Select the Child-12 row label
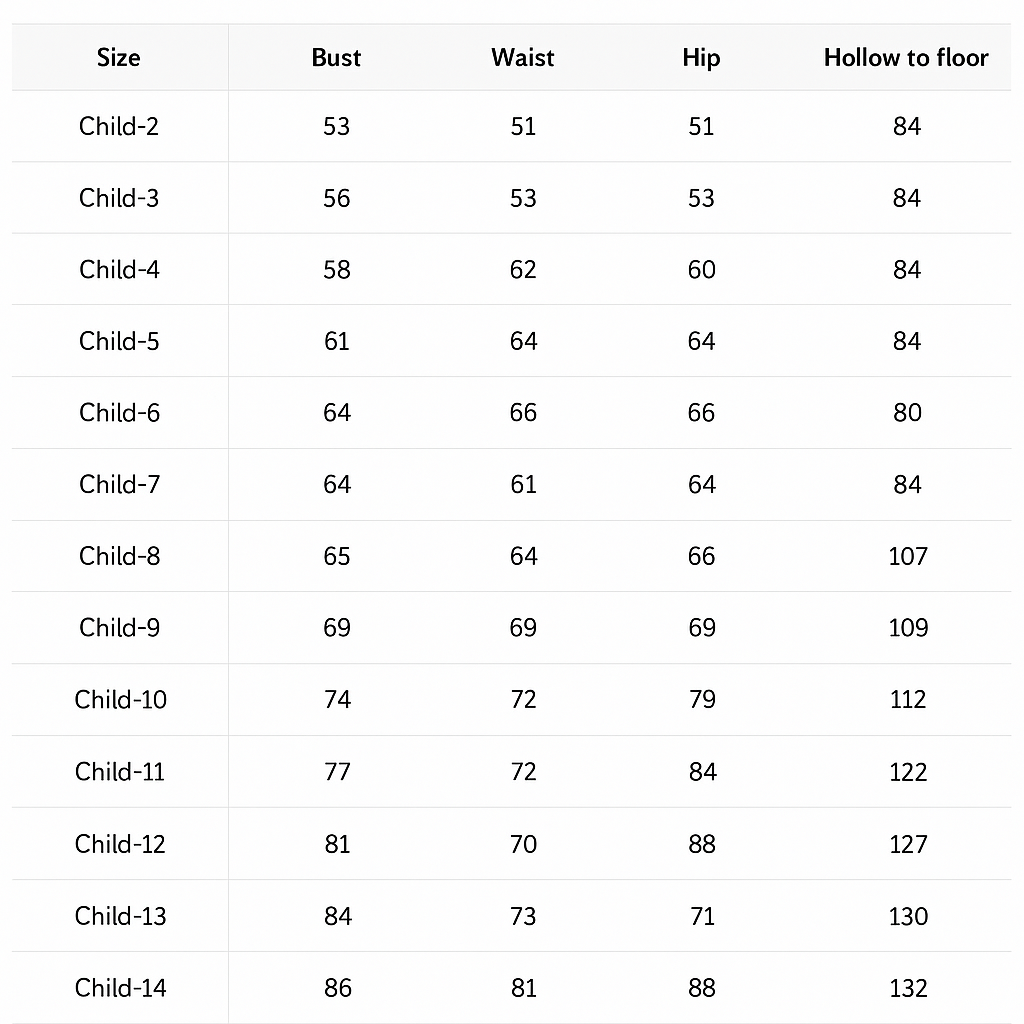 click(x=120, y=844)
